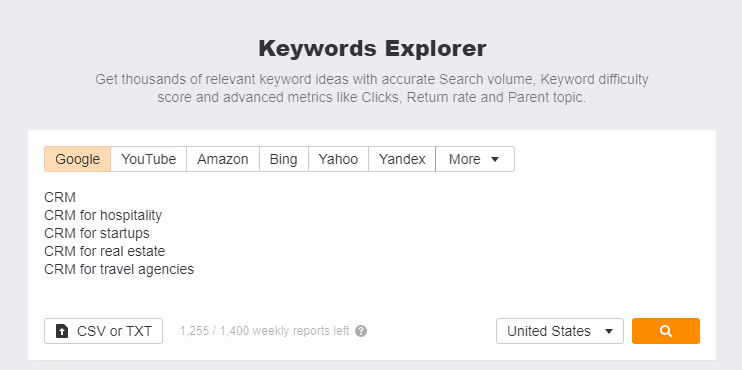
Task: Click the '1,255 / 1,400 weekly reports left' text
Action: click(x=265, y=331)
